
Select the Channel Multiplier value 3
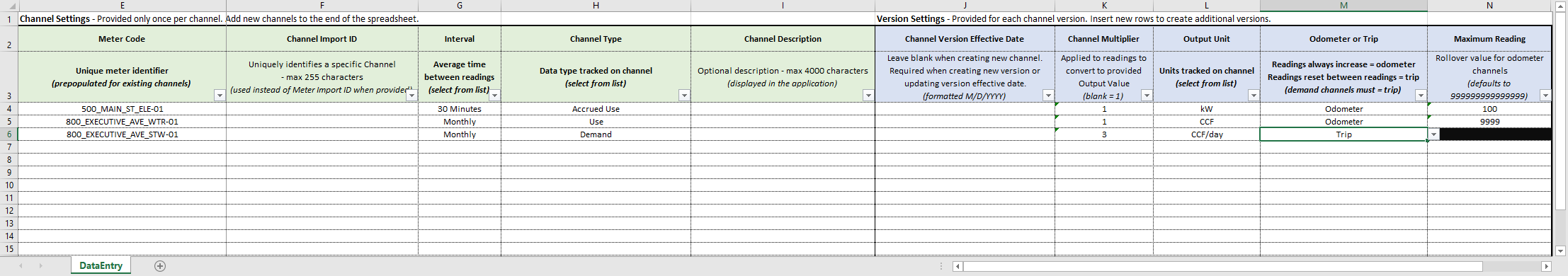pyautogui.click(x=1104, y=134)
